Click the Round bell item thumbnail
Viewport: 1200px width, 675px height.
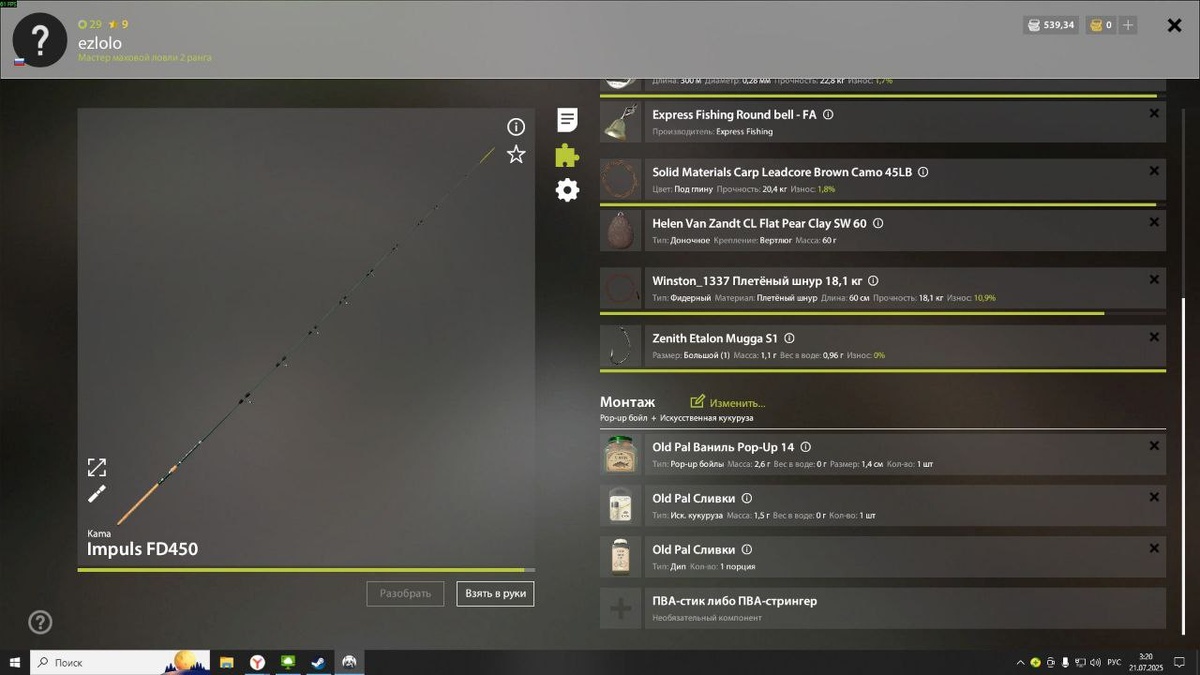(620, 122)
